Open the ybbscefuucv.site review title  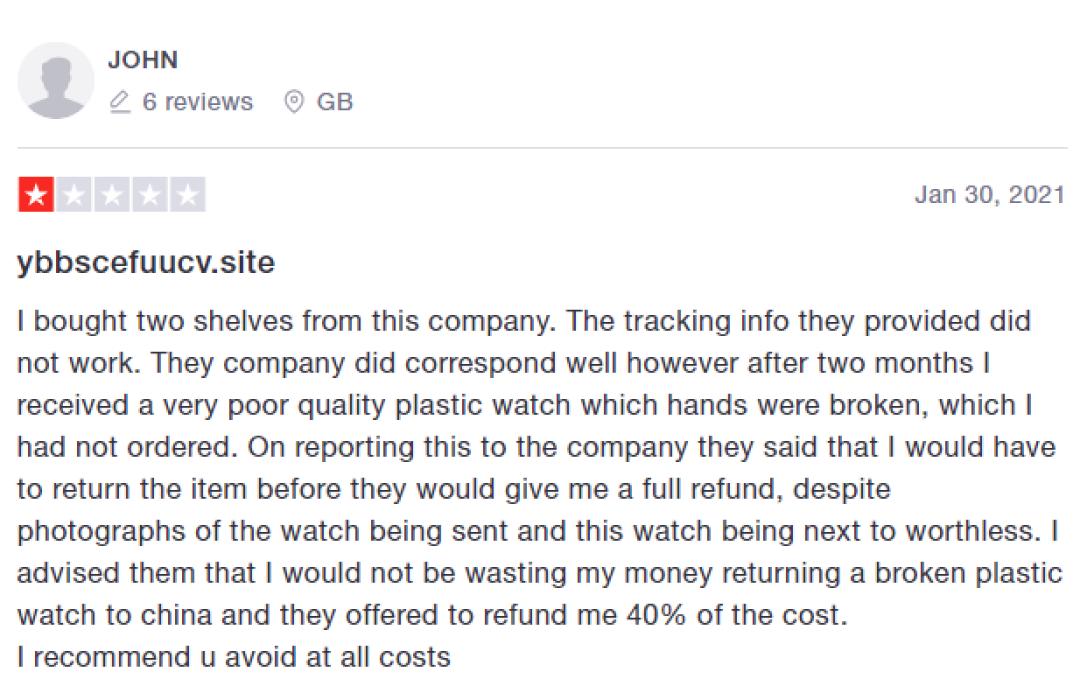click(x=146, y=263)
